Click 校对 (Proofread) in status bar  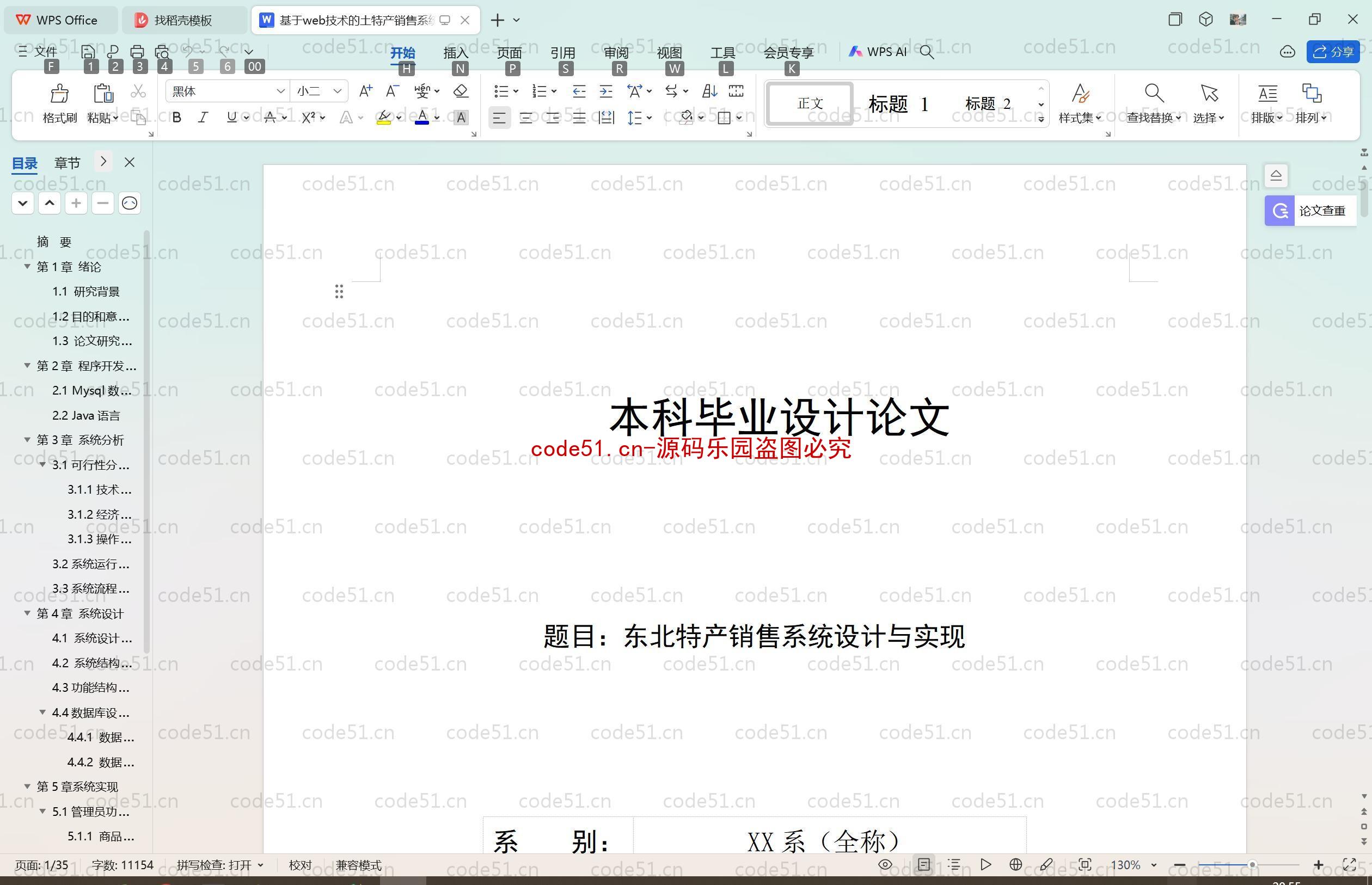(x=300, y=865)
